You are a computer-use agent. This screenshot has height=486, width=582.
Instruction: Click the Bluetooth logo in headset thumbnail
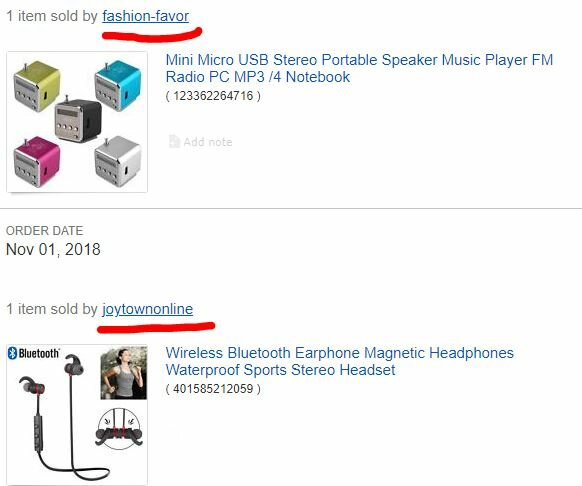(x=33, y=353)
